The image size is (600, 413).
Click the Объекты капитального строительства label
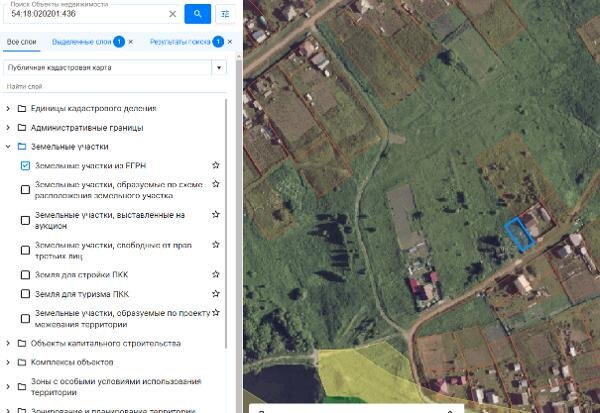click(106, 343)
